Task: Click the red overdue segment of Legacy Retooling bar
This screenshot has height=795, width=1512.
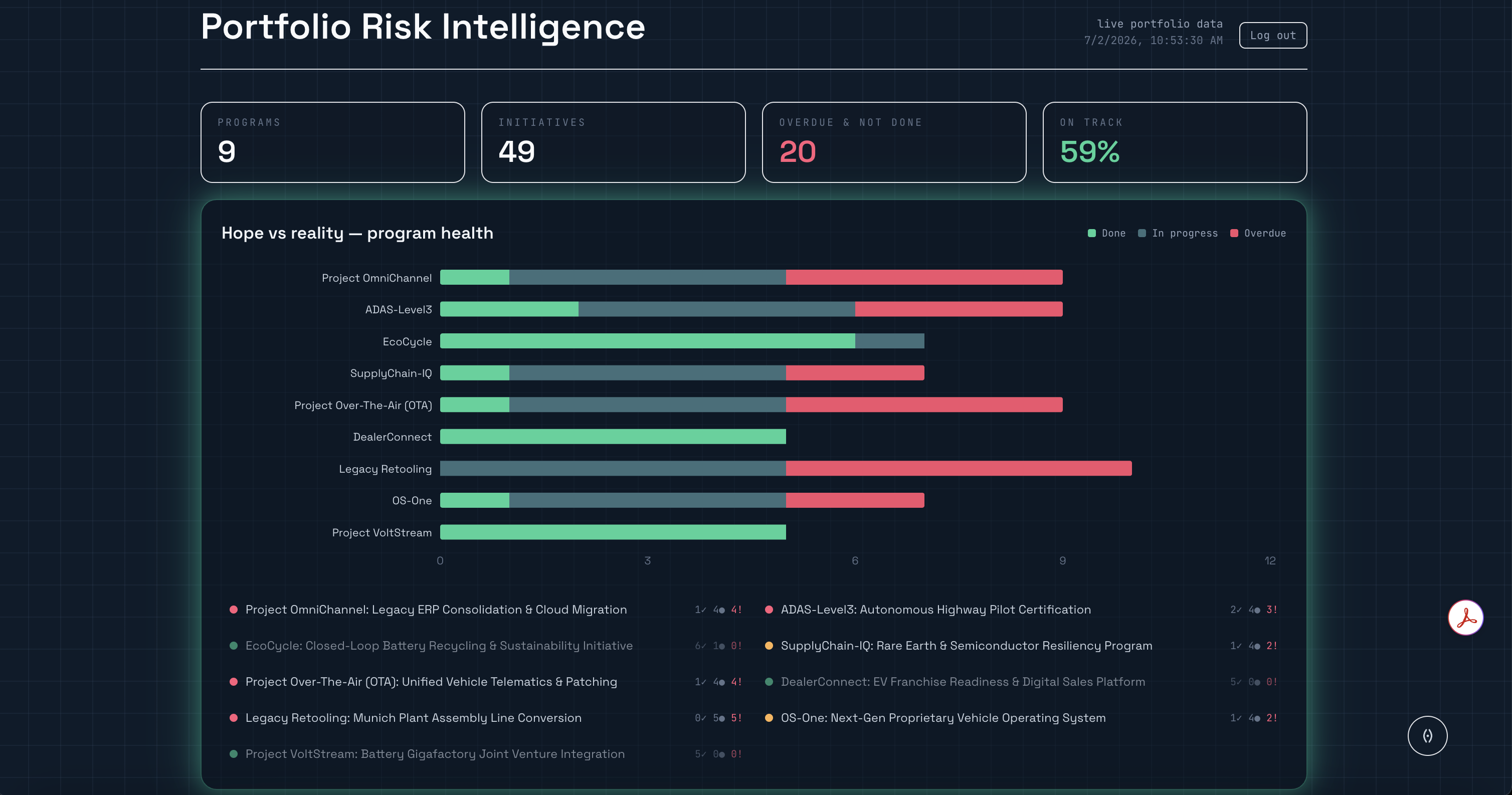Action: coord(959,468)
